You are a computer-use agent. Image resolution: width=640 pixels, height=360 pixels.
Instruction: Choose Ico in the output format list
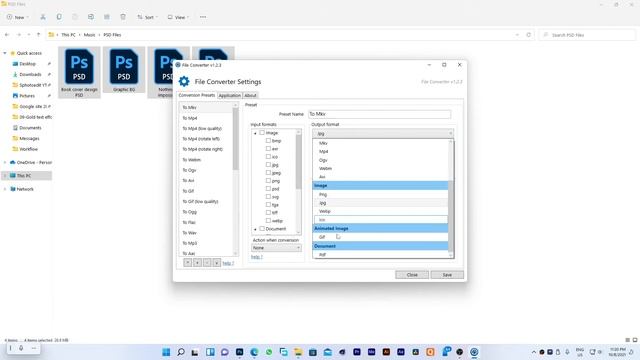(x=380, y=220)
